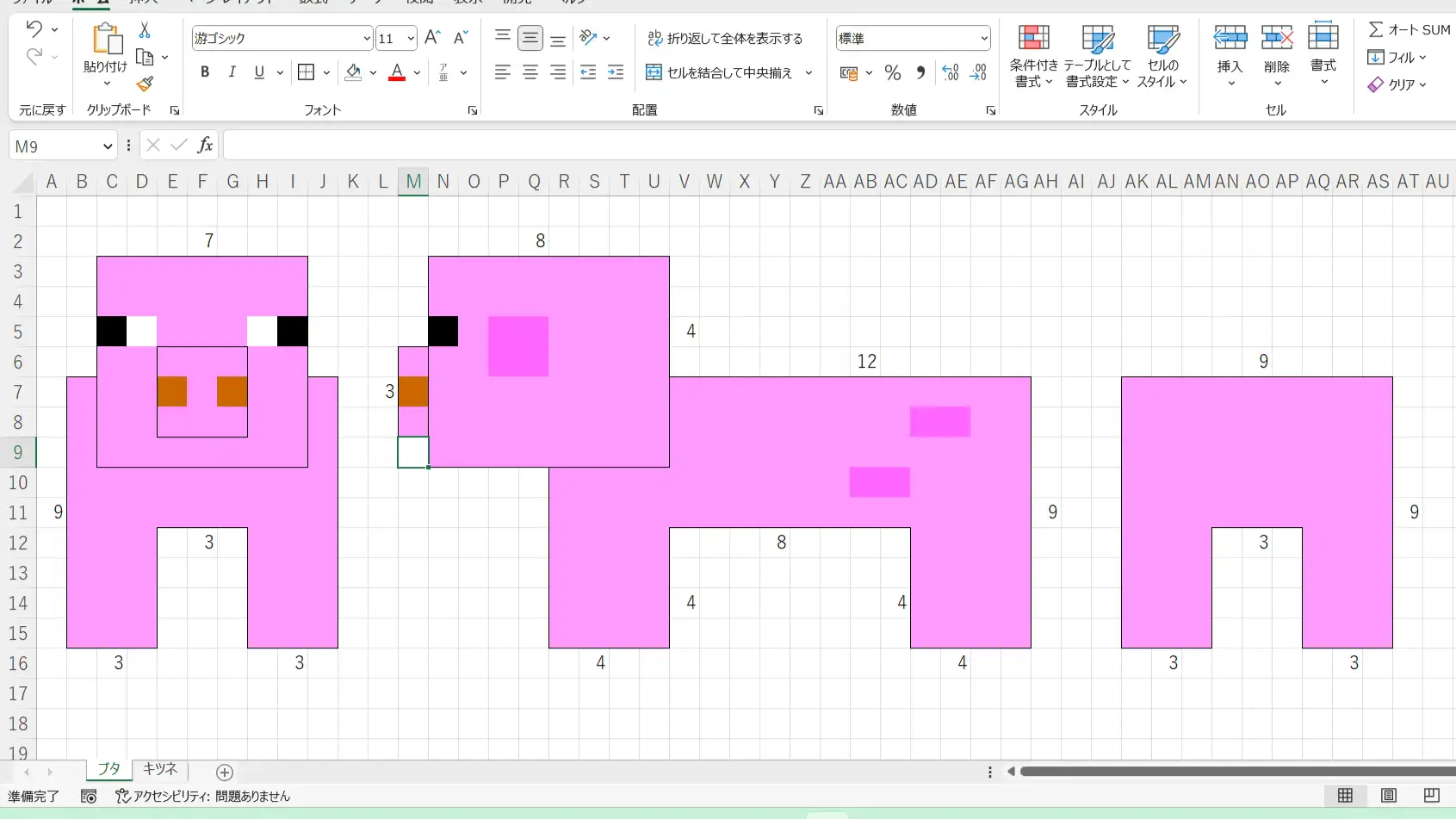Toggle Bold formatting
This screenshot has height=819, width=1456.
pyautogui.click(x=205, y=72)
